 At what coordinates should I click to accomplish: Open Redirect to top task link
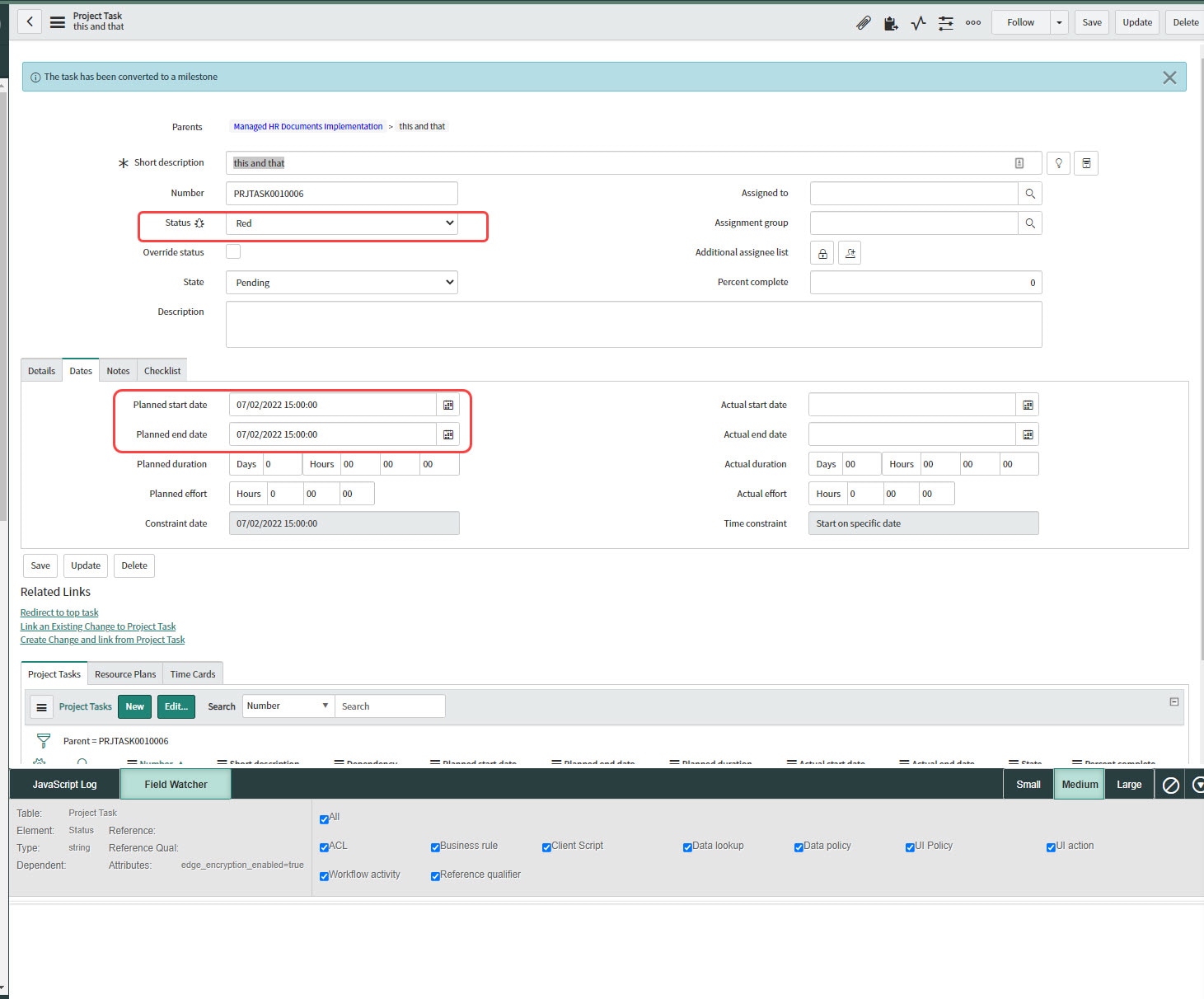point(59,612)
